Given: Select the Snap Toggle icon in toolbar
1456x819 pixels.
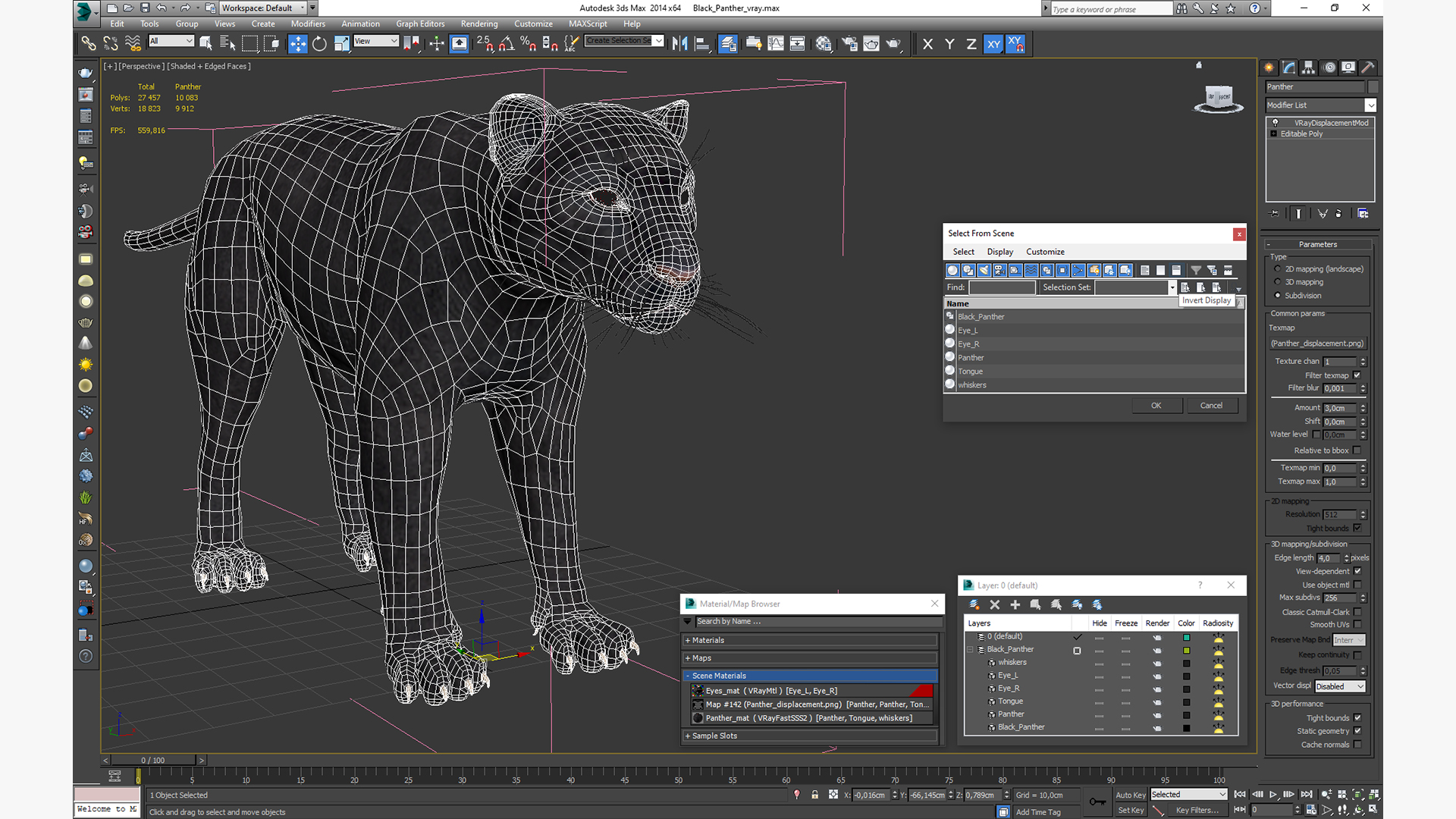Looking at the screenshot, I should [485, 42].
